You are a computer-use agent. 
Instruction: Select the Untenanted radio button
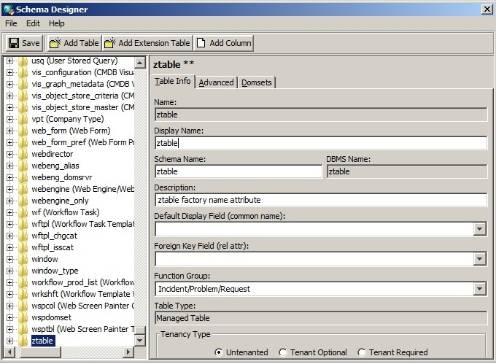(x=219, y=352)
